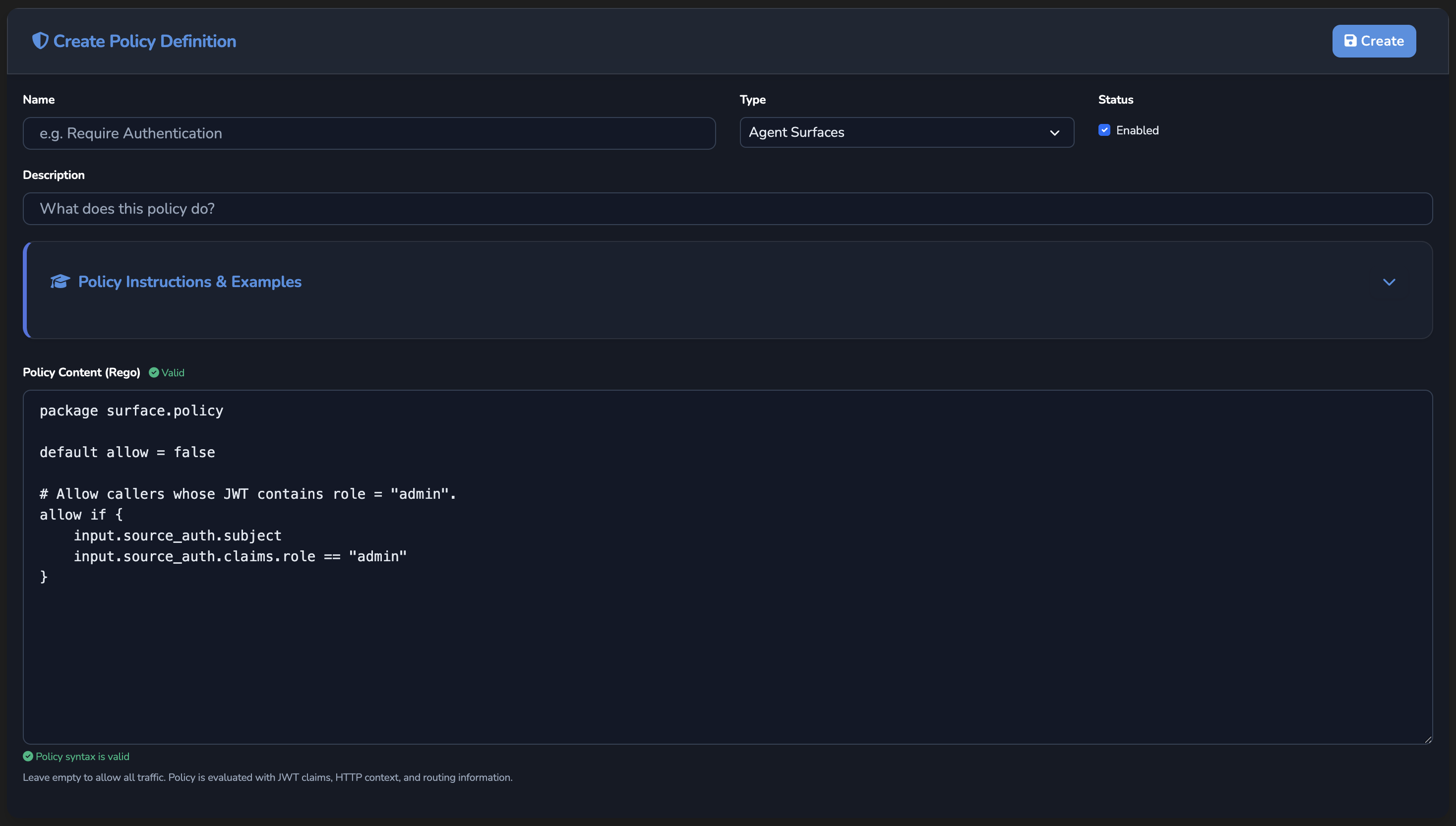Click the claims.role == "admin" code line
1456x826 pixels.
[x=240, y=556]
